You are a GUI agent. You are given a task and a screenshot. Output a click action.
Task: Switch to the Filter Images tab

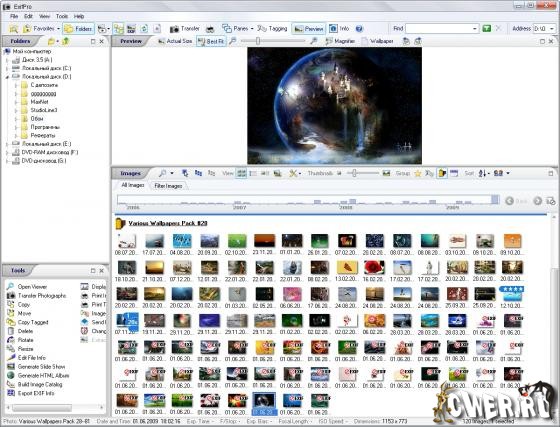tap(168, 186)
